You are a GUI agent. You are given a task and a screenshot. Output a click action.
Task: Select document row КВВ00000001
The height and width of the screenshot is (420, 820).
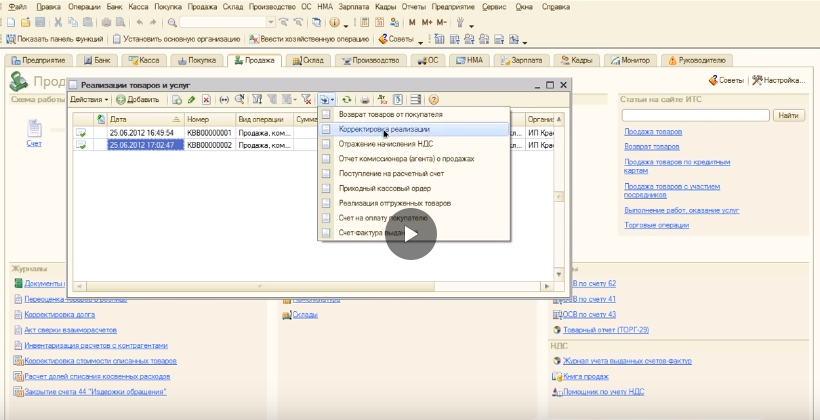pyautogui.click(x=209, y=132)
